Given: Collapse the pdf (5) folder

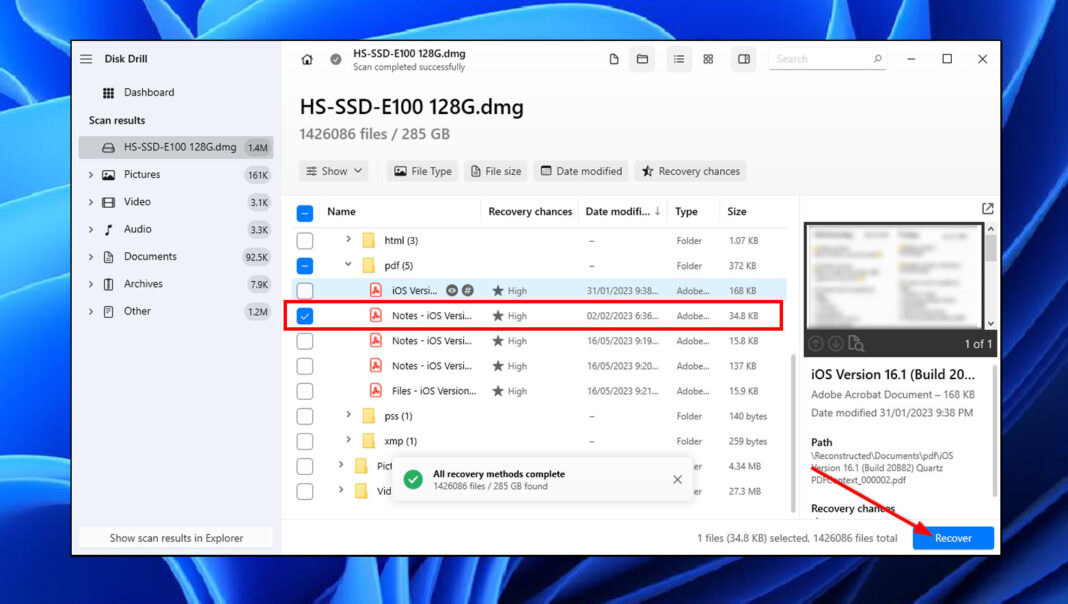Looking at the screenshot, I should coord(348,265).
